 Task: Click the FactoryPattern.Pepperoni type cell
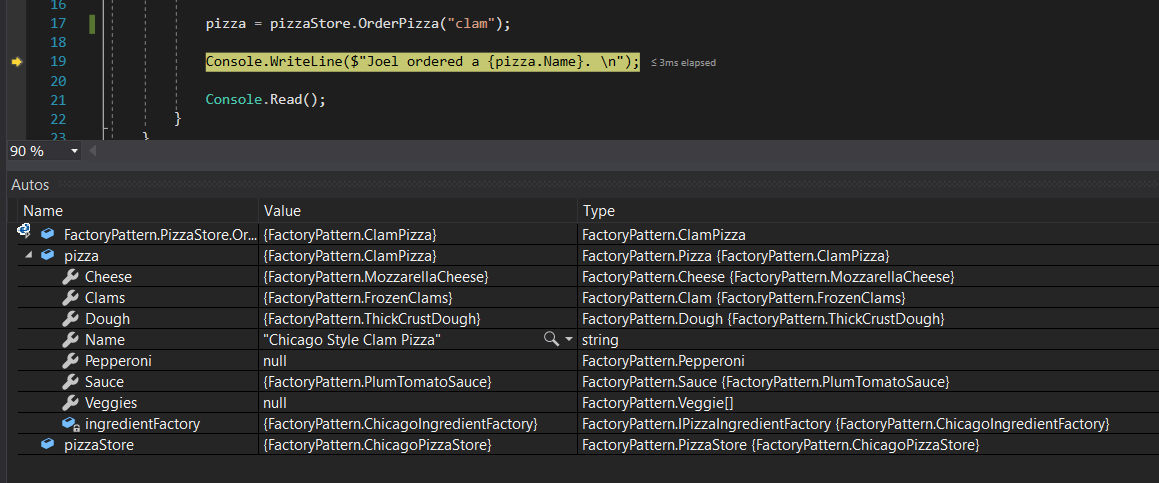click(869, 361)
